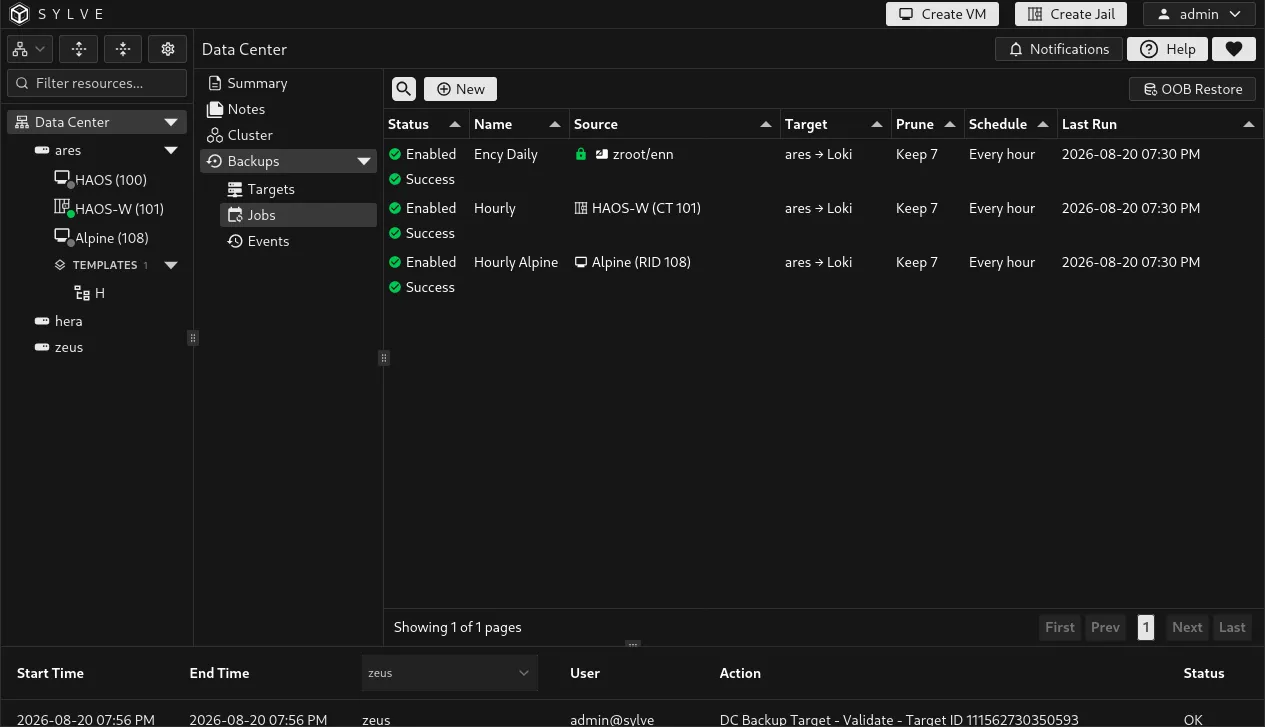Viewport: 1265px width, 727px height.
Task: Select the H template item
Action: pyautogui.click(x=90, y=293)
